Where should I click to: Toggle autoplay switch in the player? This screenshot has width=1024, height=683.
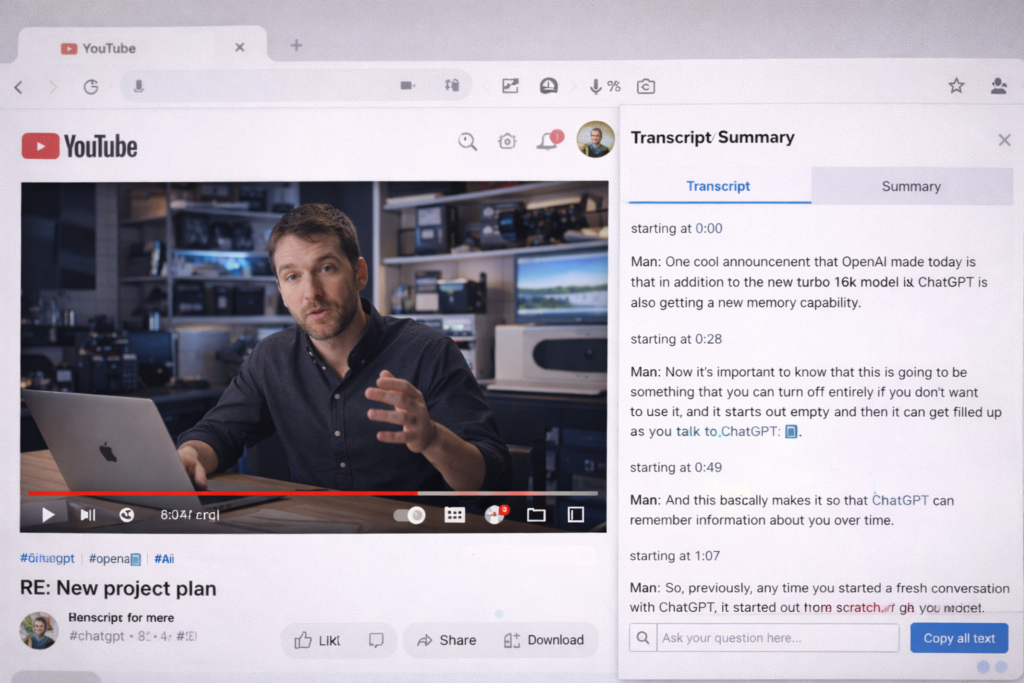[409, 514]
